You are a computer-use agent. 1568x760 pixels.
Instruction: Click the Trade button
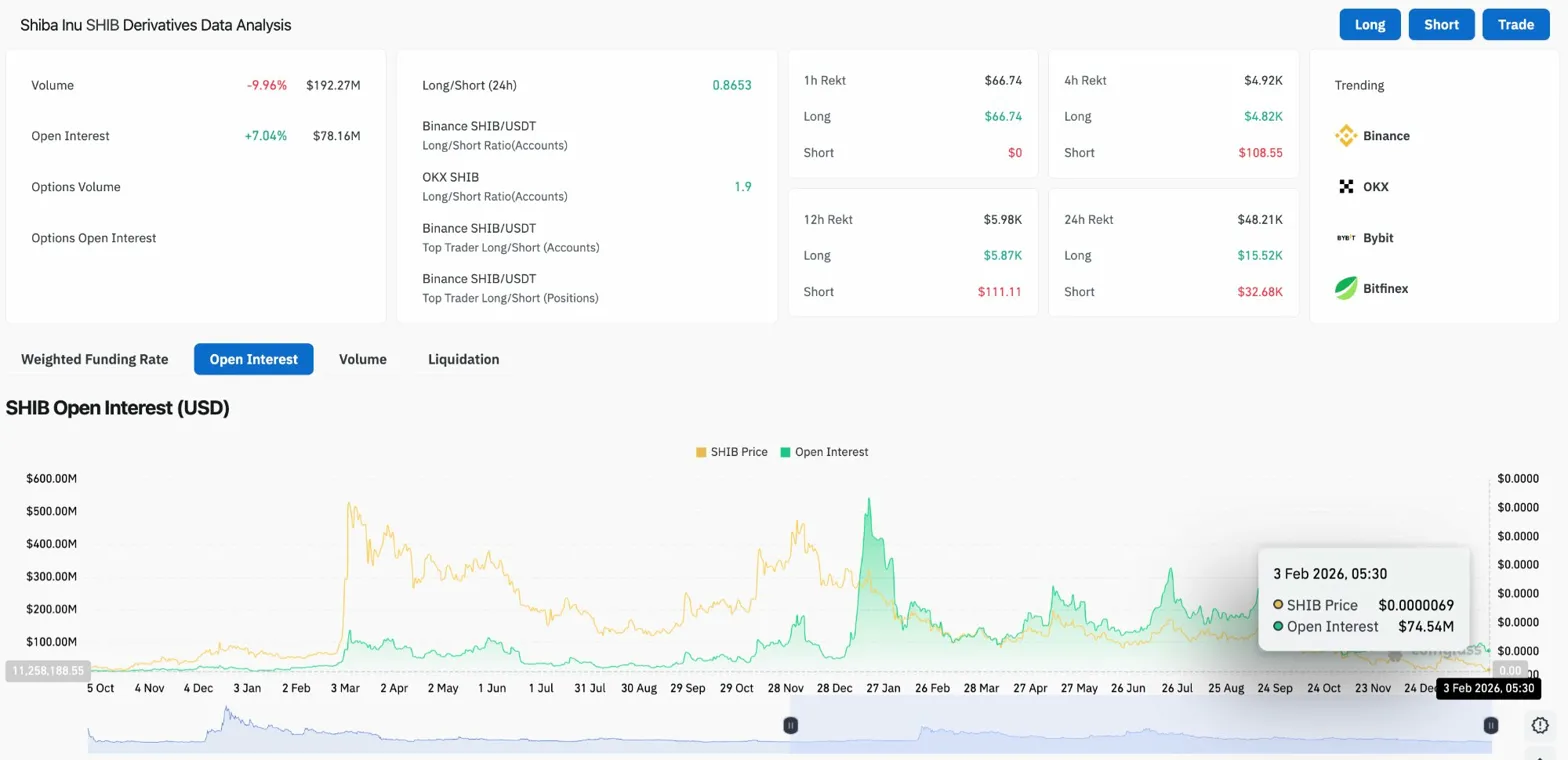point(1515,25)
